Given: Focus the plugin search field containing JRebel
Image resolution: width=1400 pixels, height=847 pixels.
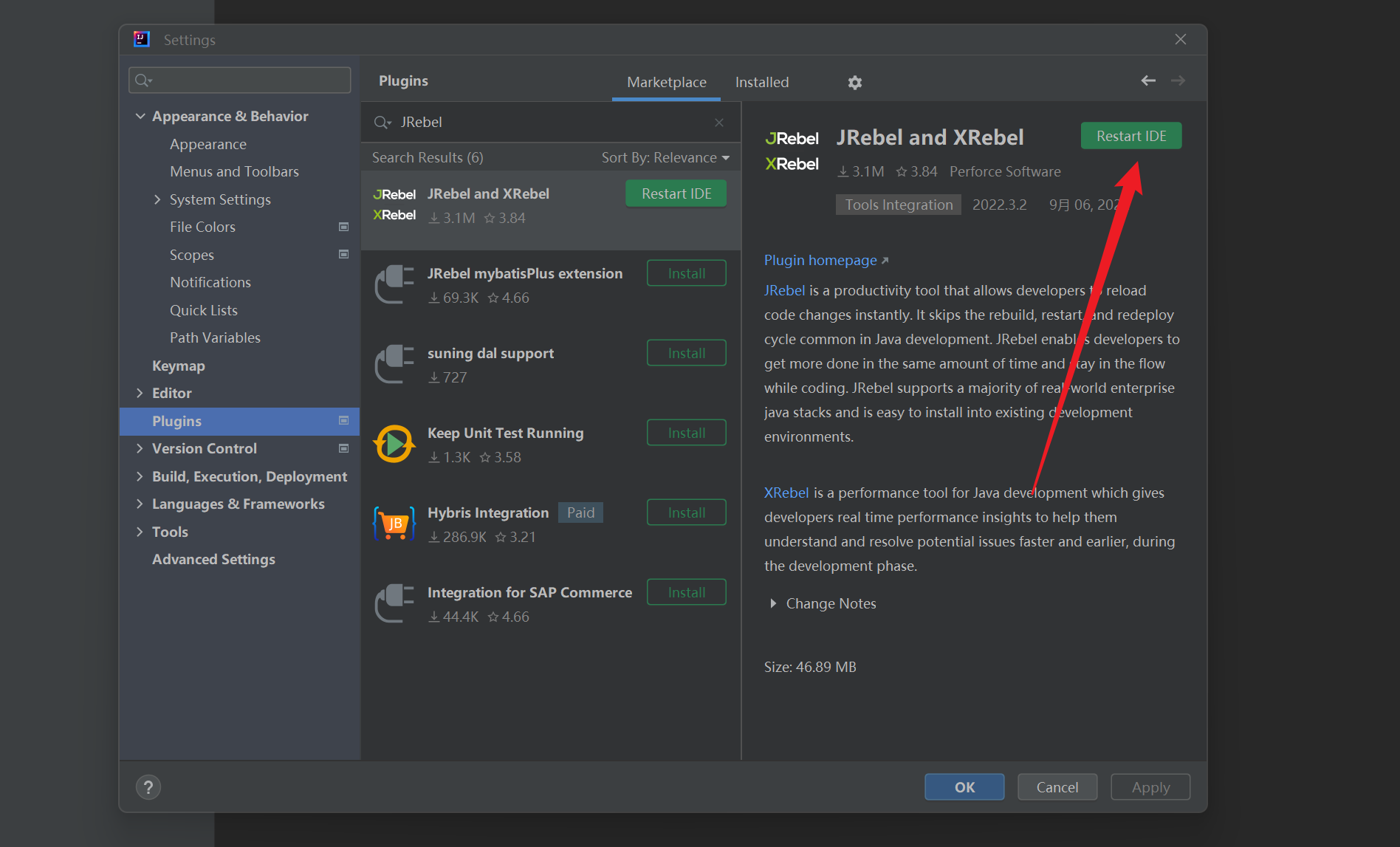Looking at the screenshot, I should [550, 122].
